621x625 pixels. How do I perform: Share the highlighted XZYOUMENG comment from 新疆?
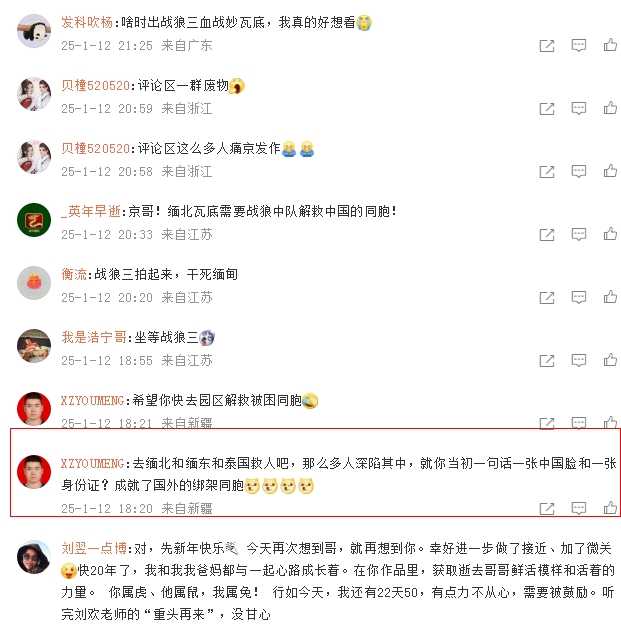tap(546, 508)
